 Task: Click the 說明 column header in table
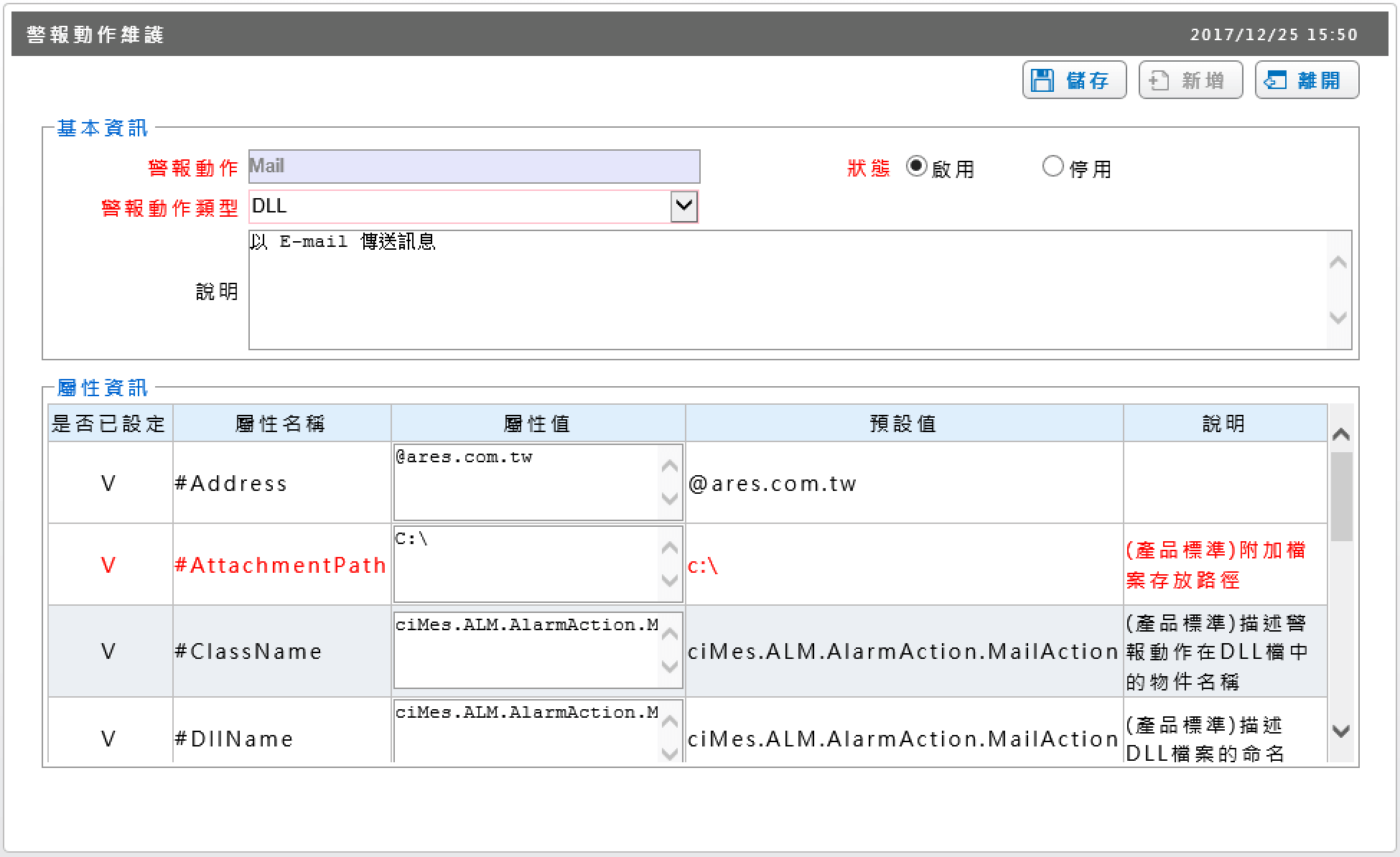tap(1225, 423)
